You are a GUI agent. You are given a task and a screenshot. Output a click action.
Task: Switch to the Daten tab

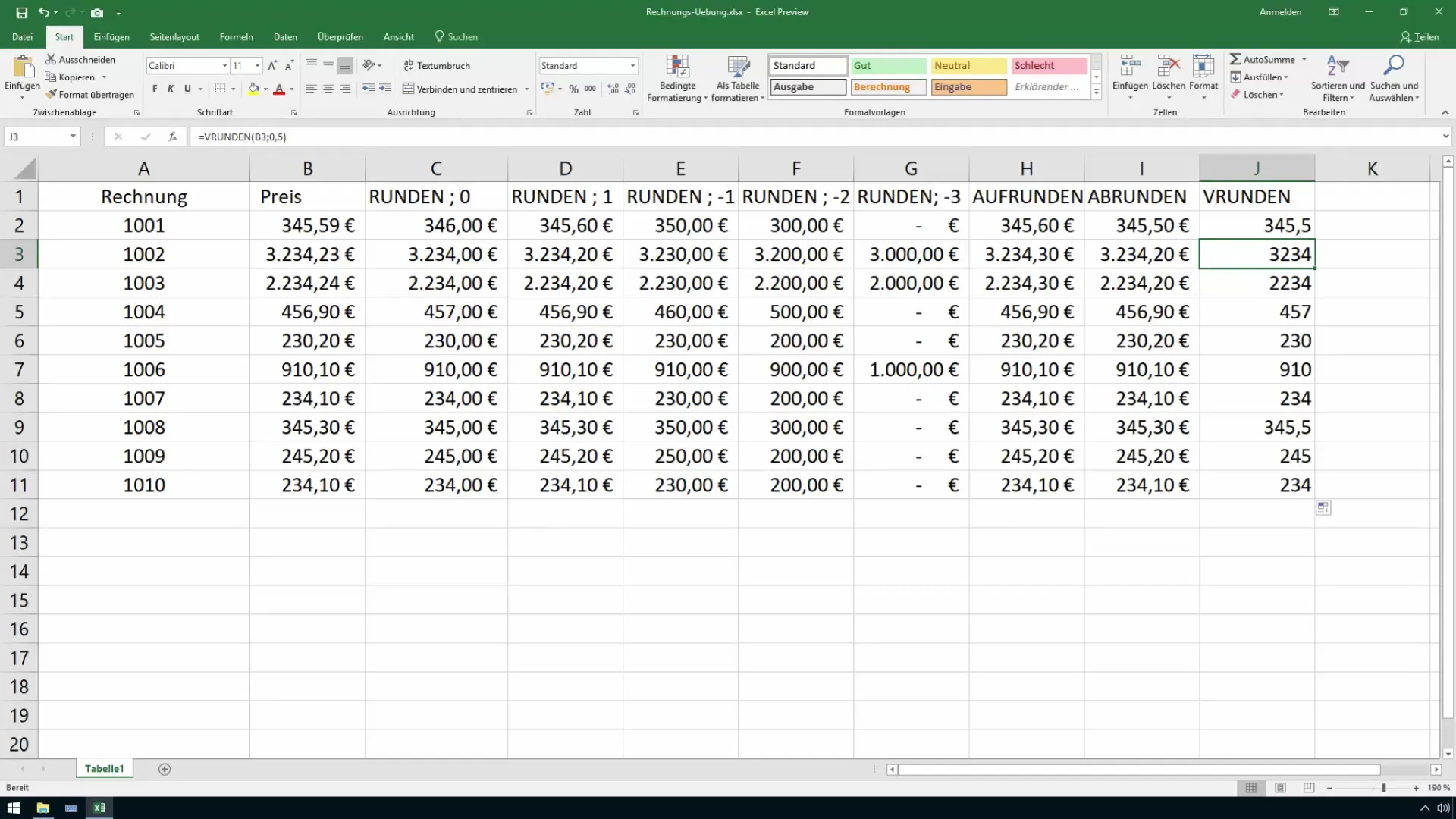[x=285, y=36]
